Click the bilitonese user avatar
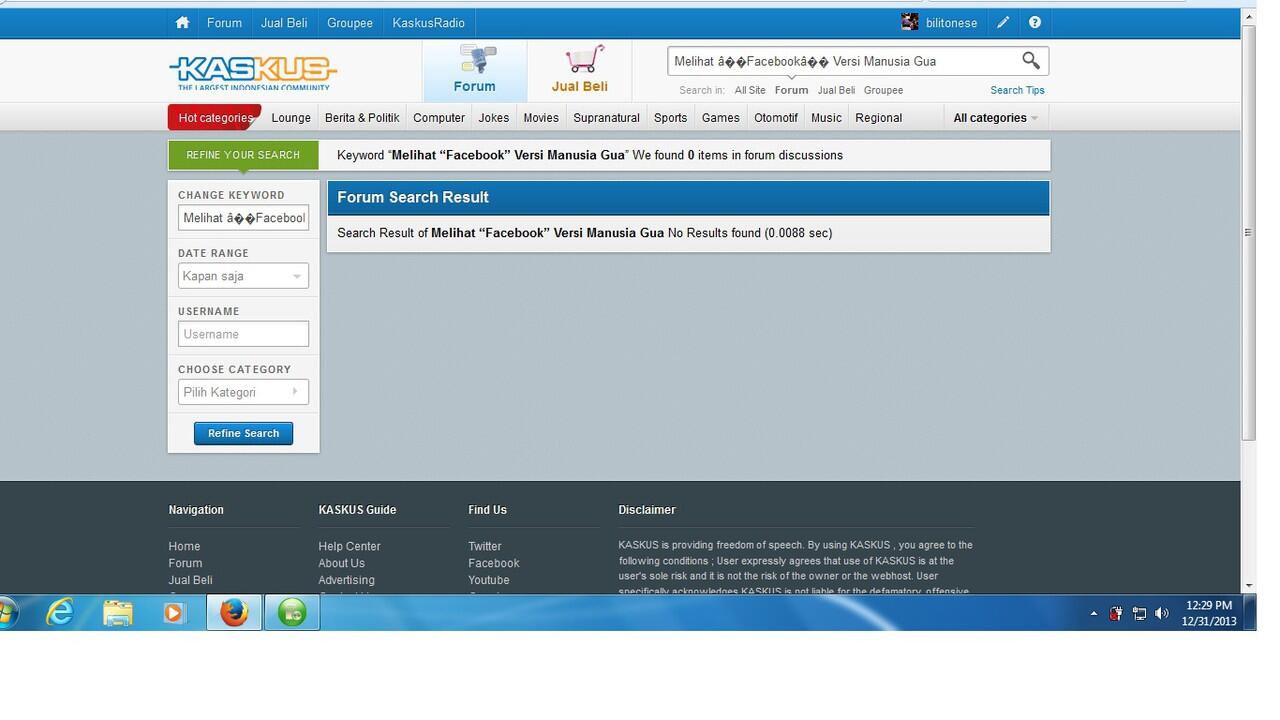 click(x=909, y=22)
